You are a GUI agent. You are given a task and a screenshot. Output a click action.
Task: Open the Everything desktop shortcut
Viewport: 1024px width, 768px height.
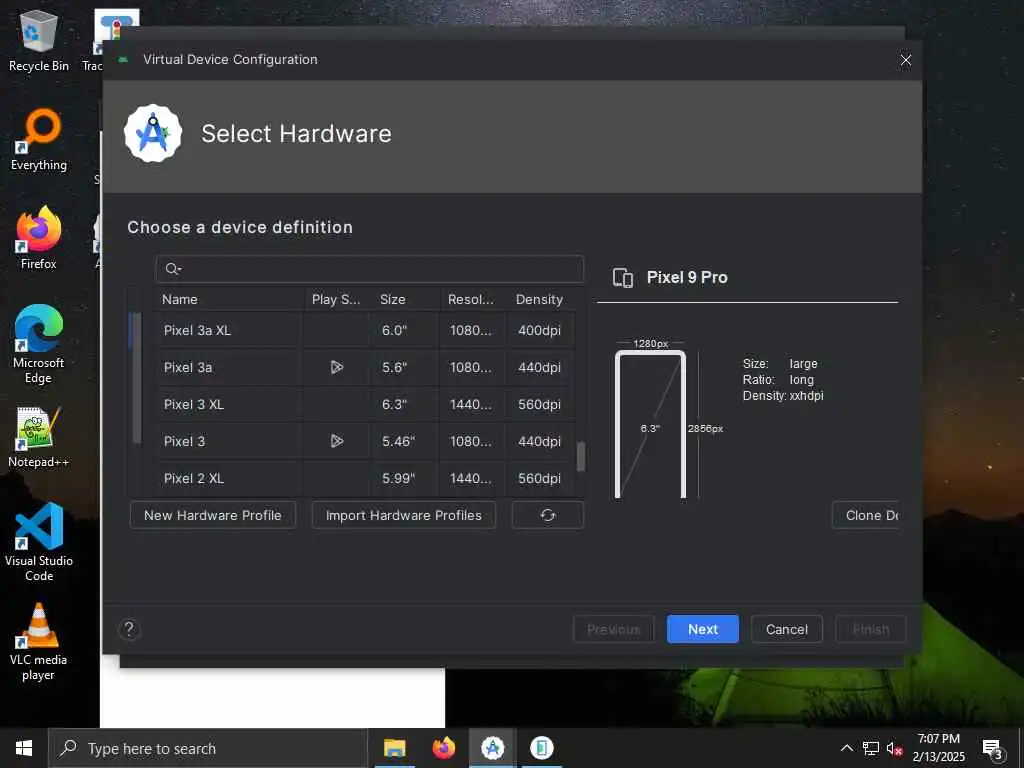tap(39, 140)
